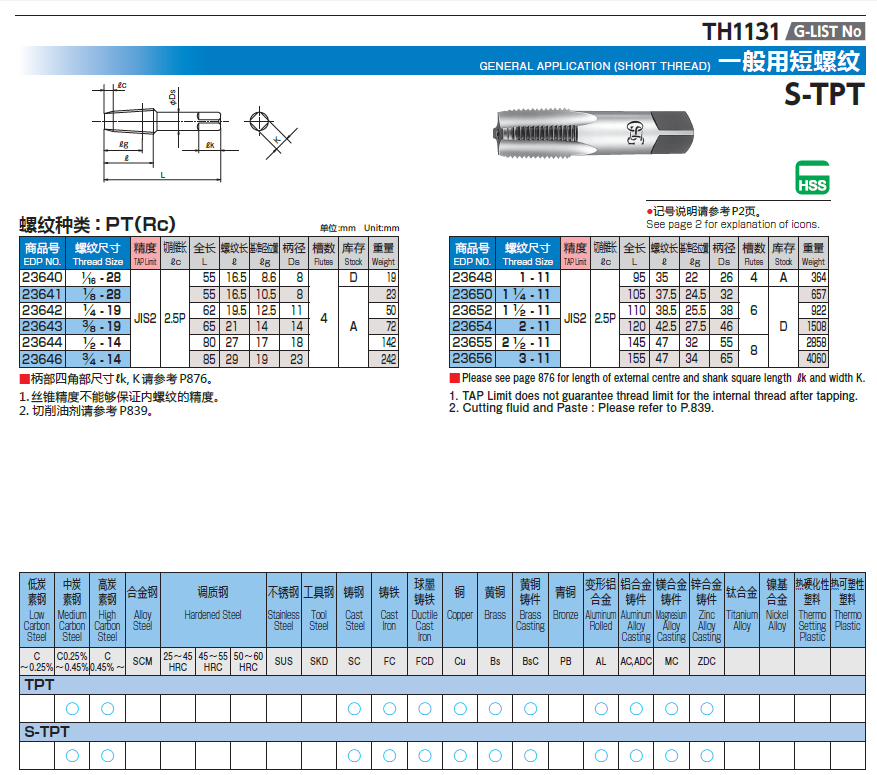Select EDP number 23652
Image resolution: width=877 pixels, height=775 pixels.
coord(473,310)
